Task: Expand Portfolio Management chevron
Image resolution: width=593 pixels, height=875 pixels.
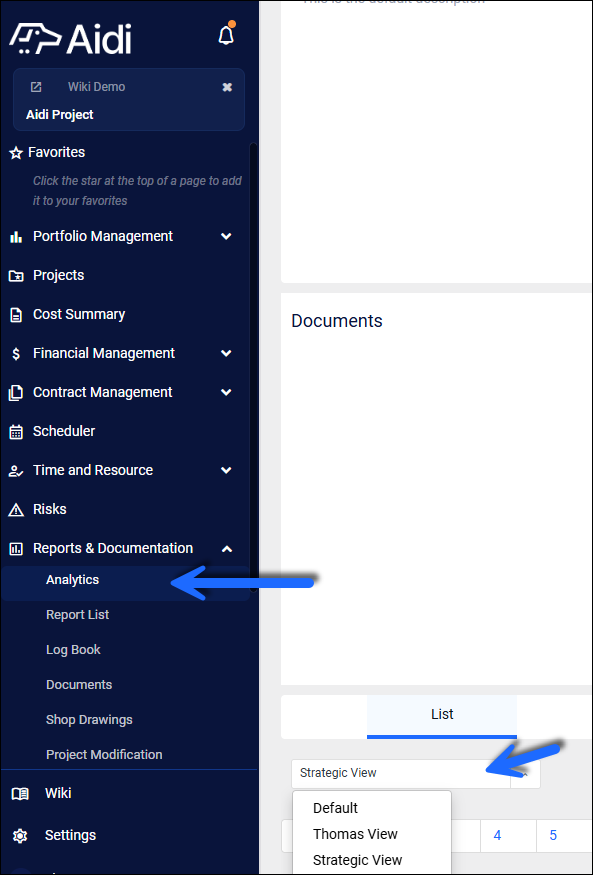Action: 226,236
